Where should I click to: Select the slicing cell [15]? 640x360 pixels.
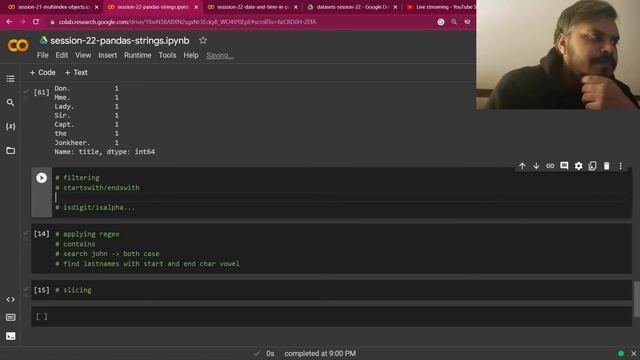(x=331, y=290)
